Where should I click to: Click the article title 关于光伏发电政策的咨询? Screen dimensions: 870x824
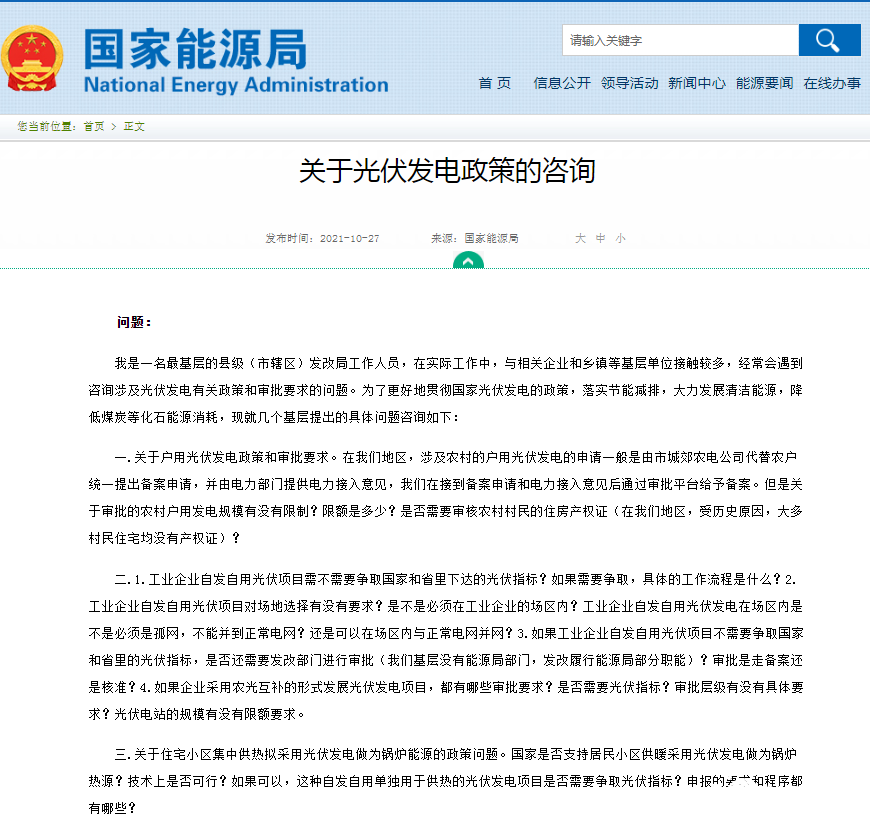[447, 171]
